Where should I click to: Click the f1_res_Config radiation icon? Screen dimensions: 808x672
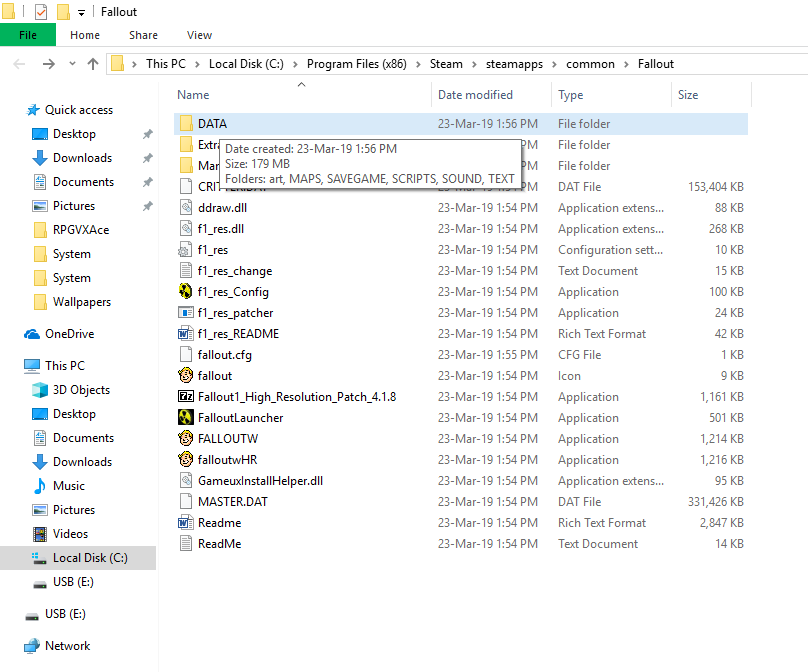[x=186, y=292]
